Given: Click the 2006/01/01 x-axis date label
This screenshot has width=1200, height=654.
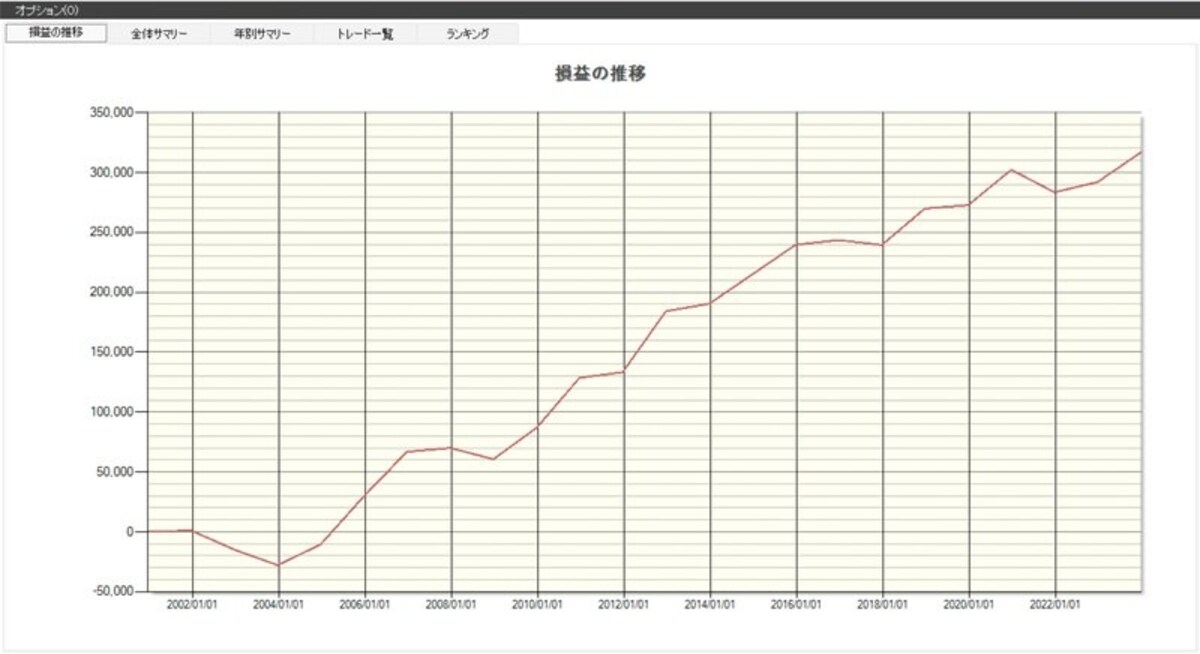Looking at the screenshot, I should pos(365,605).
